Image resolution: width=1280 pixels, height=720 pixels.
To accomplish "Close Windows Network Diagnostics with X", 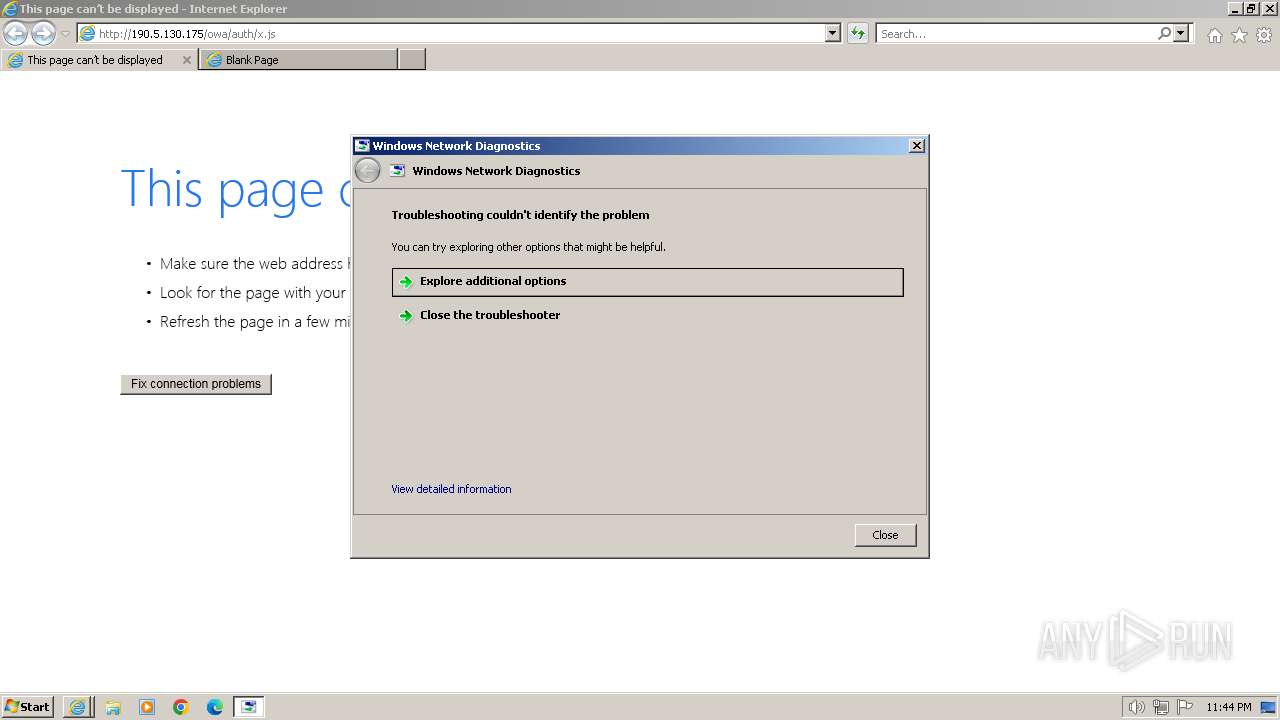I will coord(916,146).
